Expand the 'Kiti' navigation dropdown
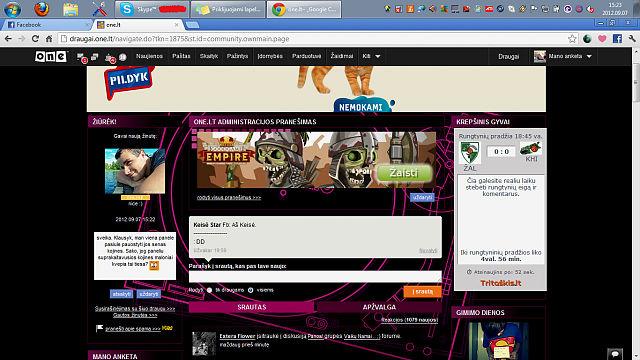 (x=371, y=56)
